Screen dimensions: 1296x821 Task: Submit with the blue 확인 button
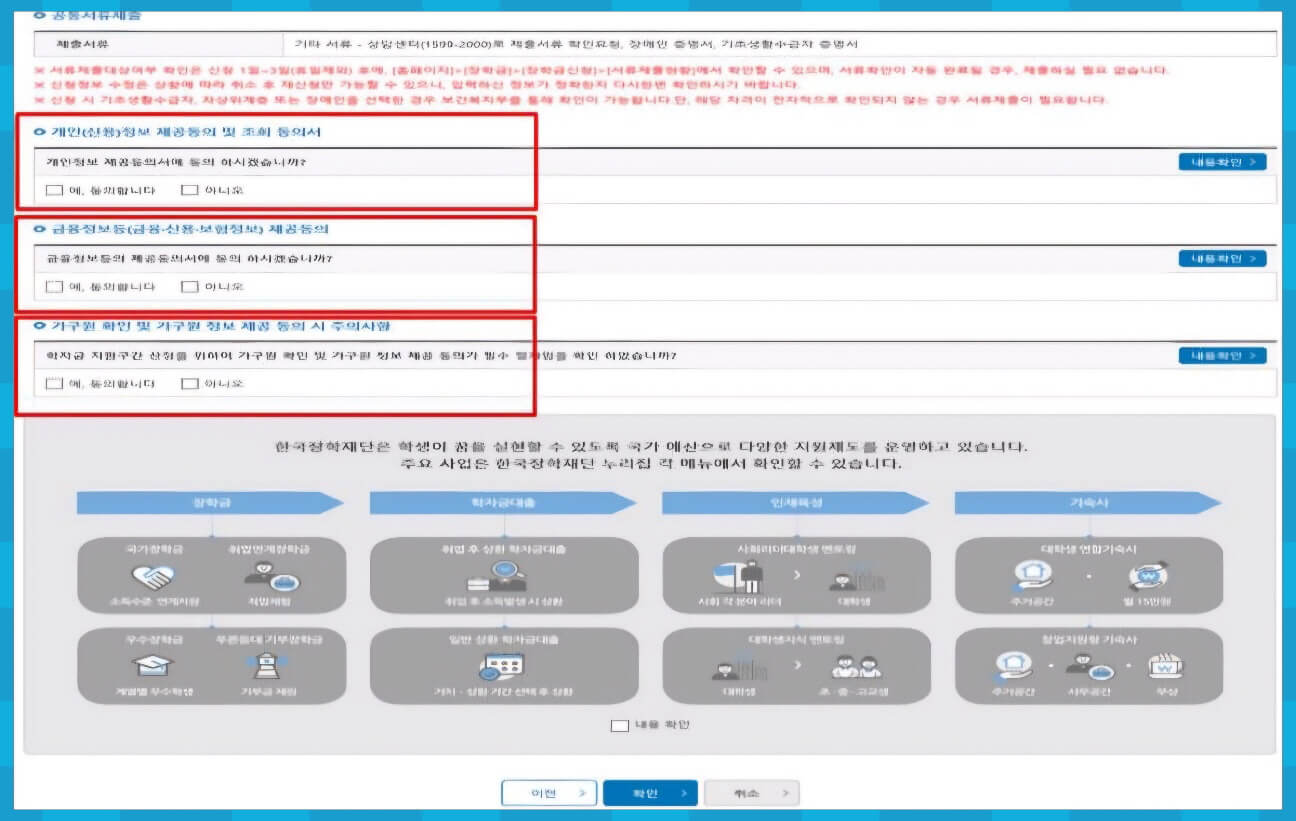pos(650,793)
